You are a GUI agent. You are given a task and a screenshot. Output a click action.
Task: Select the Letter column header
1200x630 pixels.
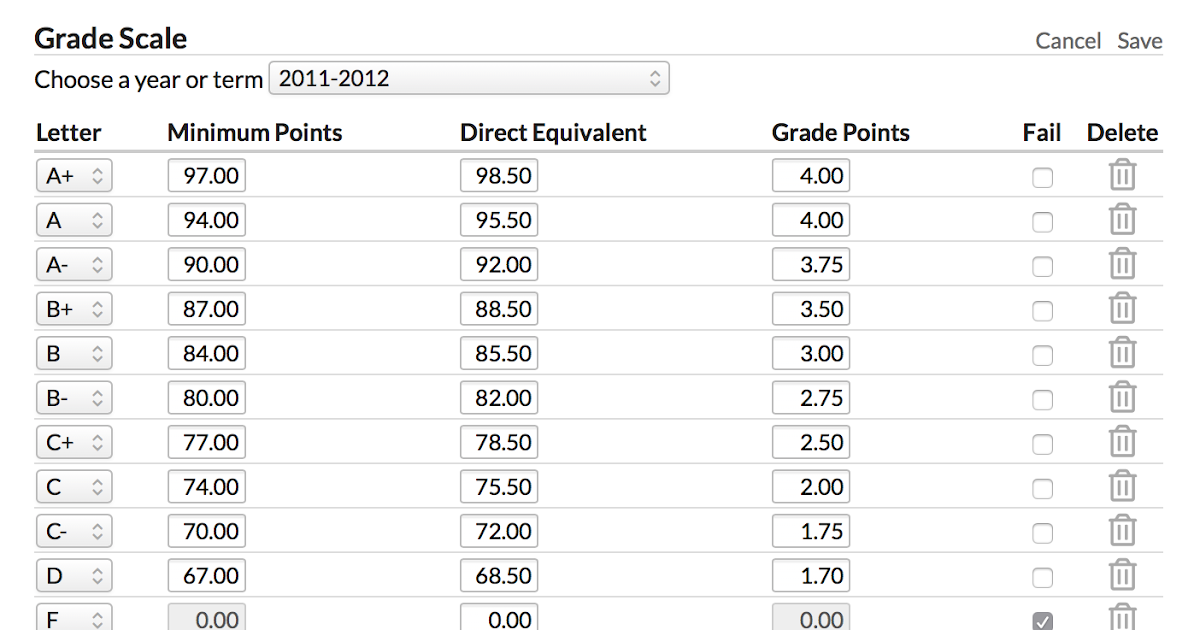67,132
